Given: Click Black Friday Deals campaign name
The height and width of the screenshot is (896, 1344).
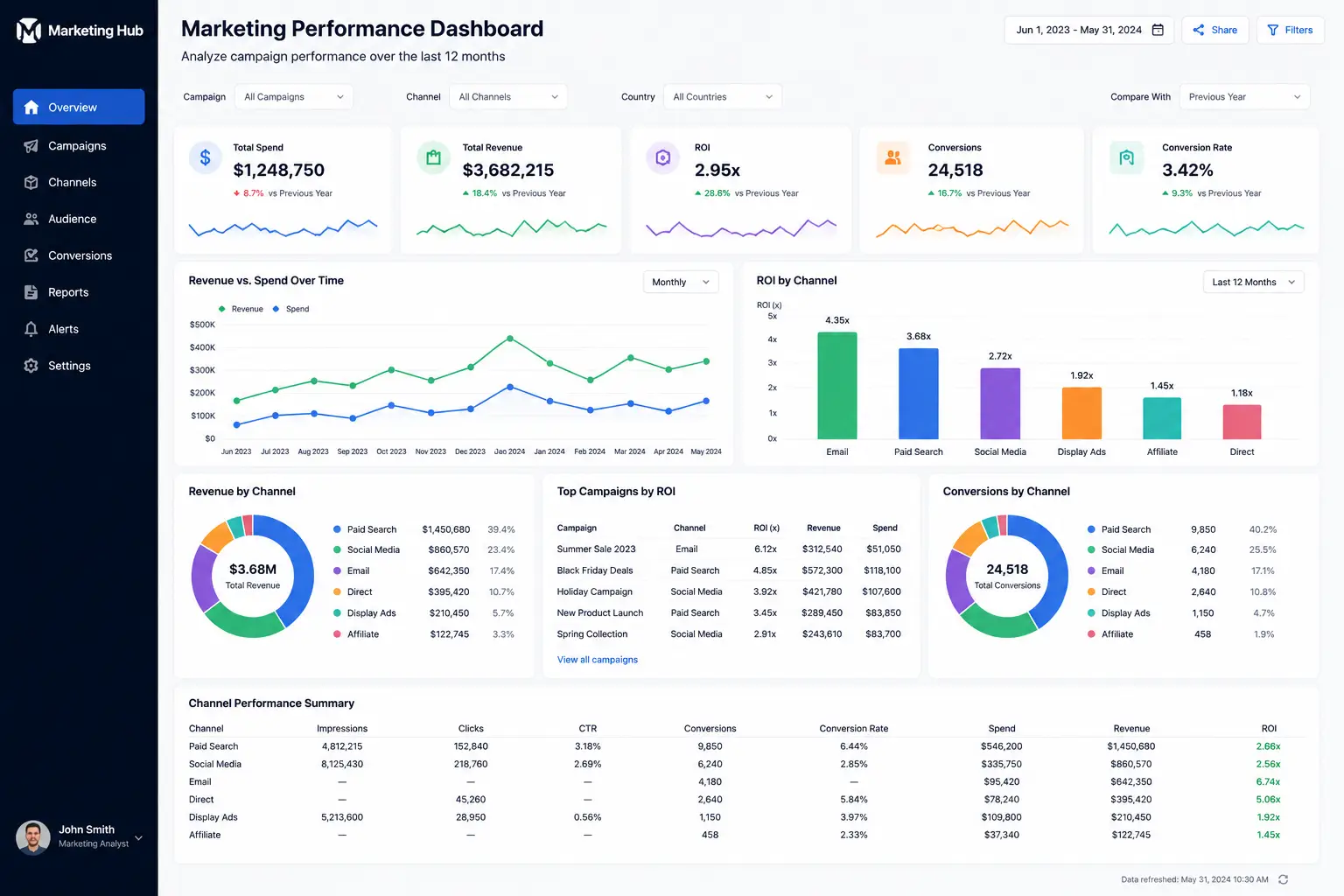Looking at the screenshot, I should pyautogui.click(x=595, y=570).
